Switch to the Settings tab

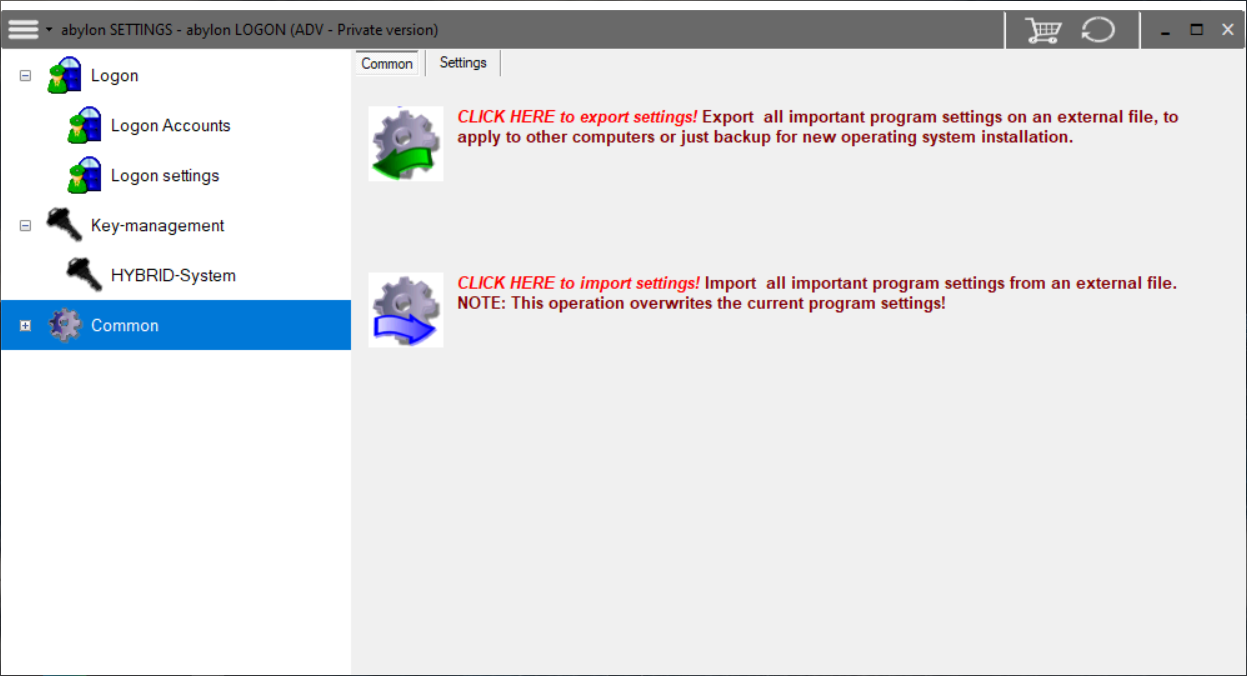tap(463, 63)
